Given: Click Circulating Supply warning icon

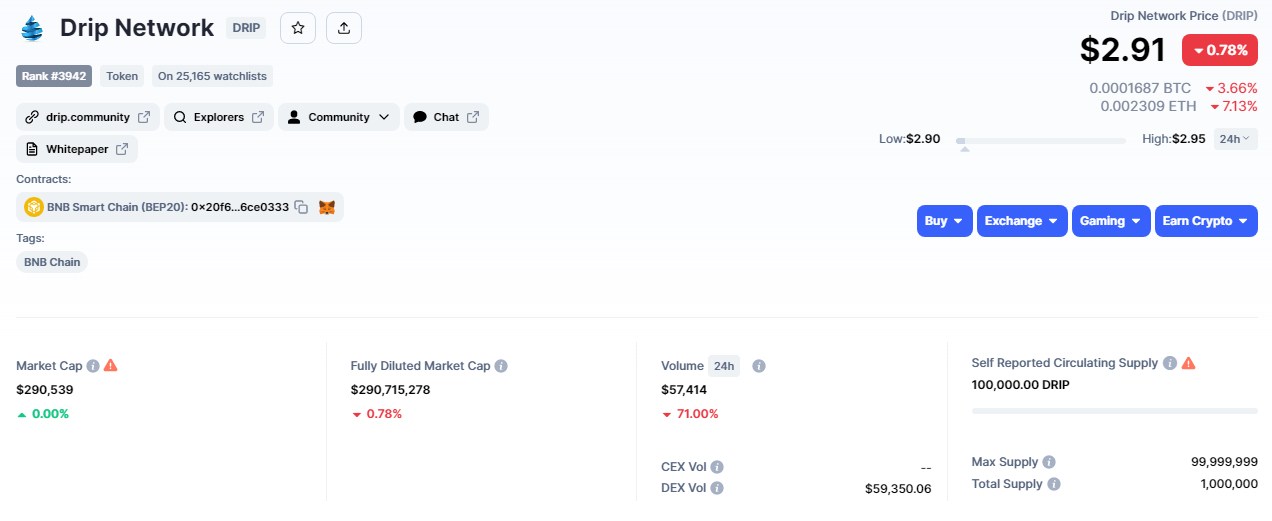Looking at the screenshot, I should [1188, 363].
